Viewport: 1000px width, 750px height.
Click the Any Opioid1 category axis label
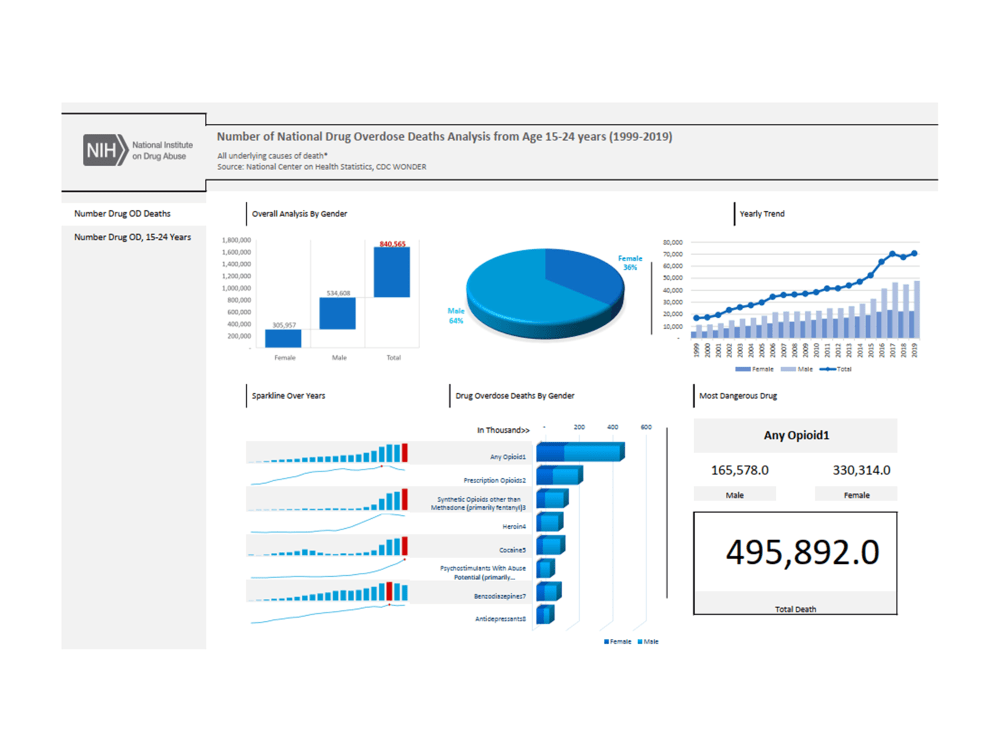click(508, 457)
